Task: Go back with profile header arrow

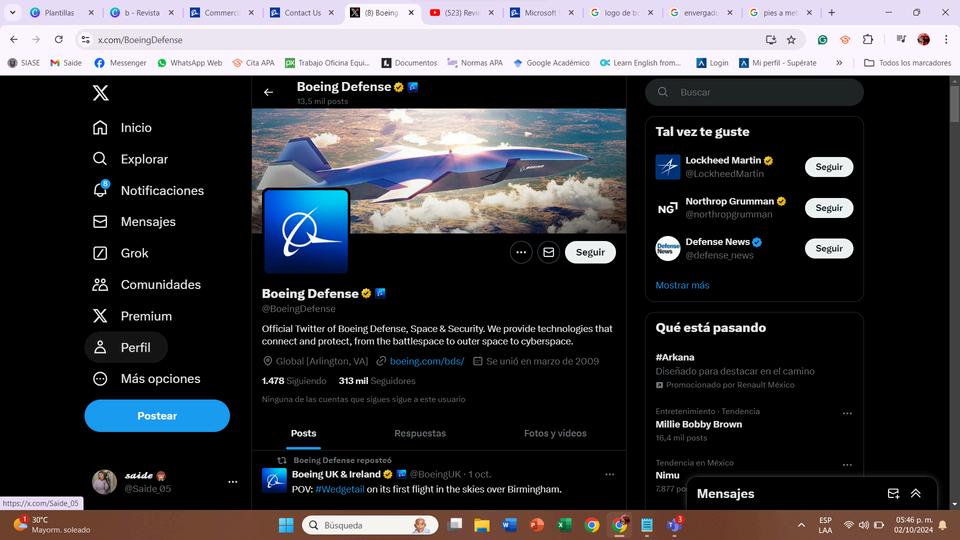Action: coord(268,92)
